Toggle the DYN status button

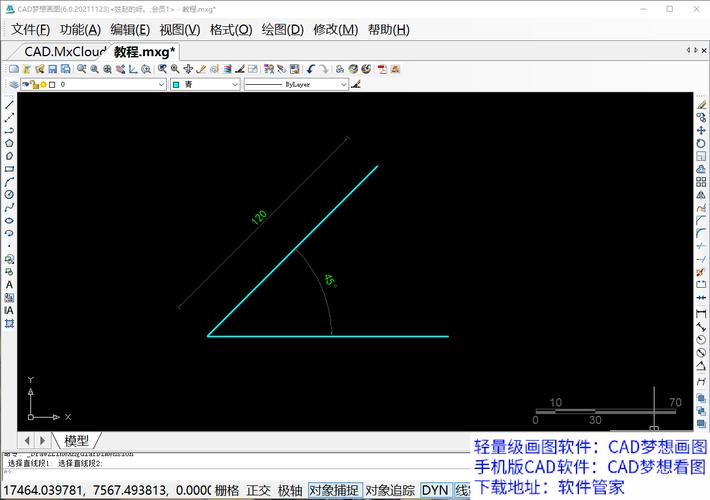434,490
